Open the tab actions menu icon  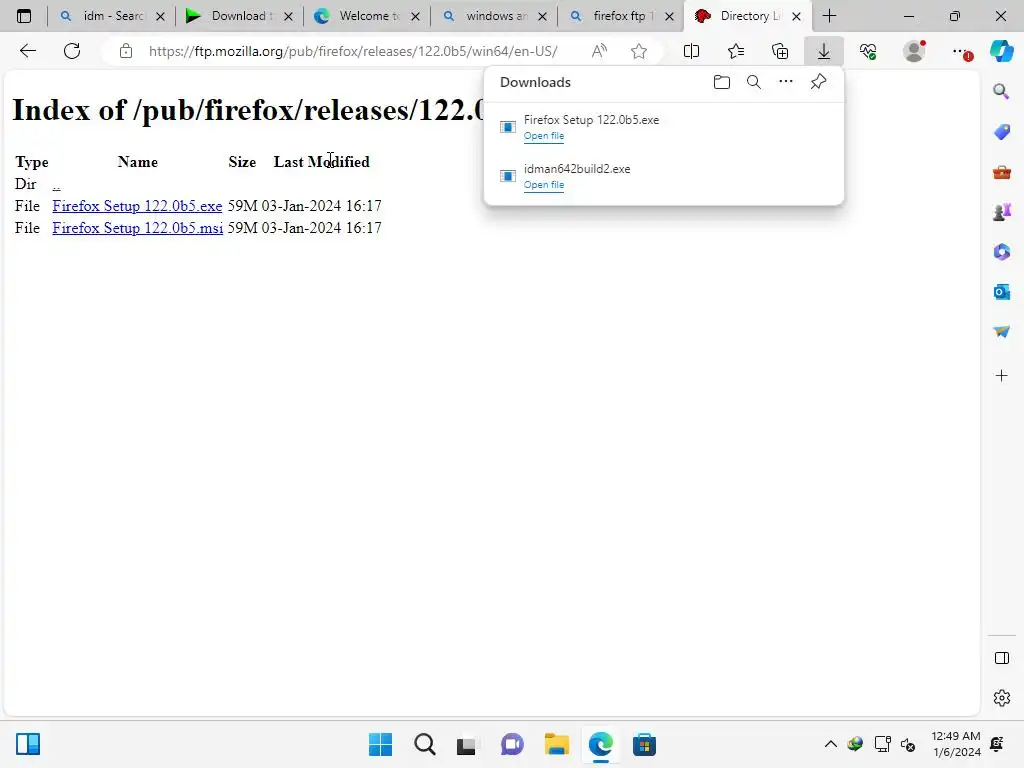click(24, 16)
